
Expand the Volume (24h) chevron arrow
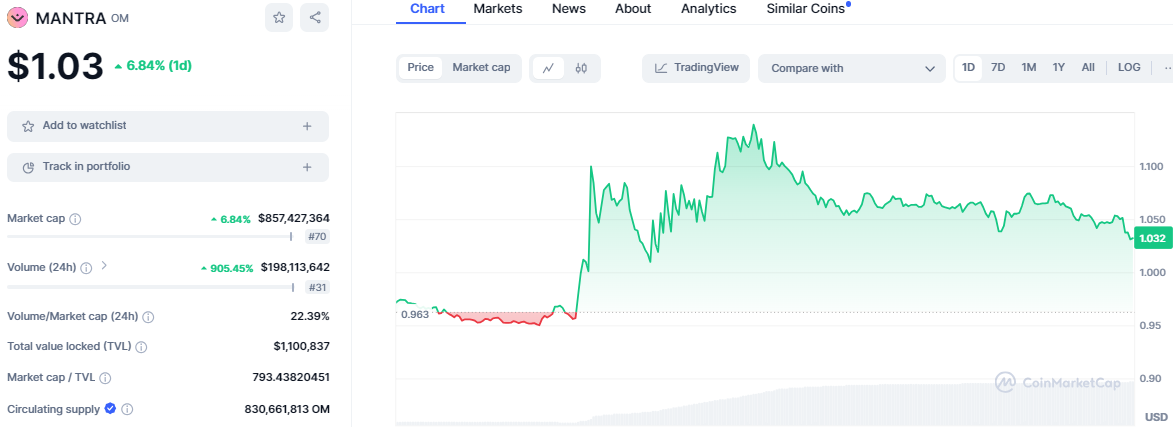coord(104,265)
